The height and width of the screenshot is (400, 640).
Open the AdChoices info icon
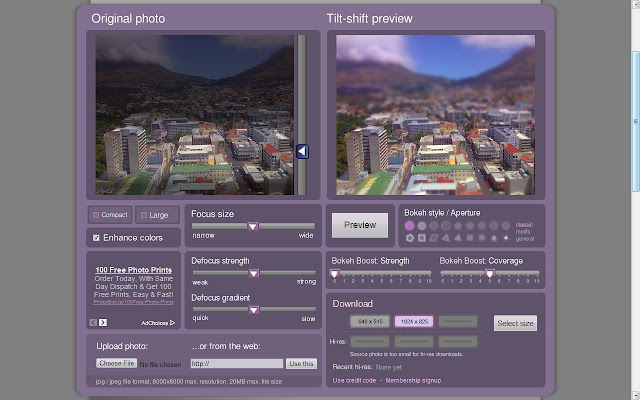pos(173,323)
